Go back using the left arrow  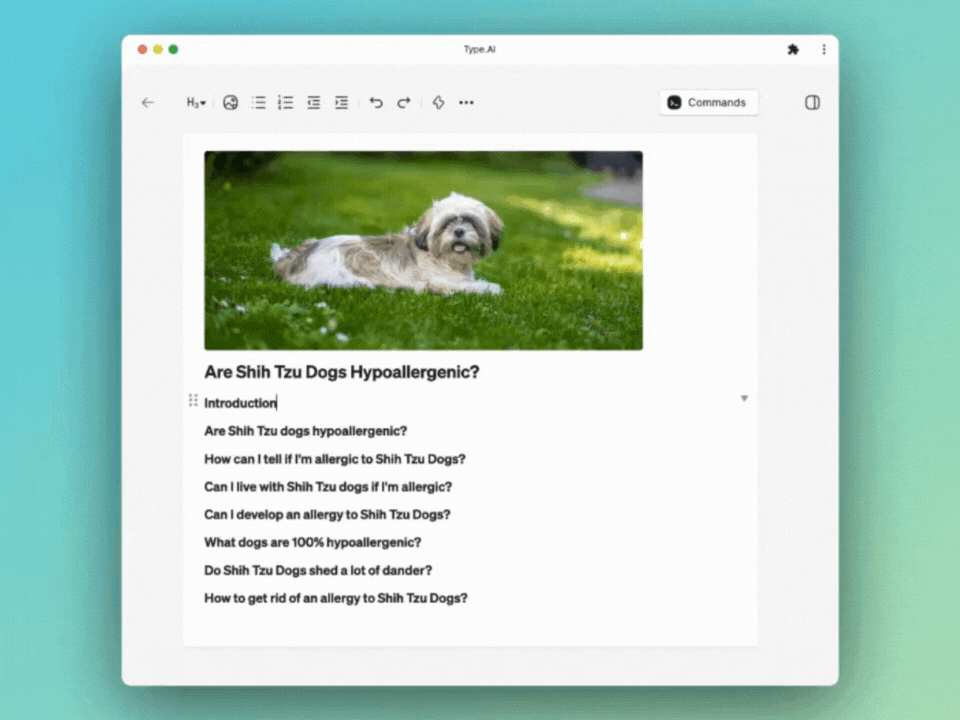(148, 103)
